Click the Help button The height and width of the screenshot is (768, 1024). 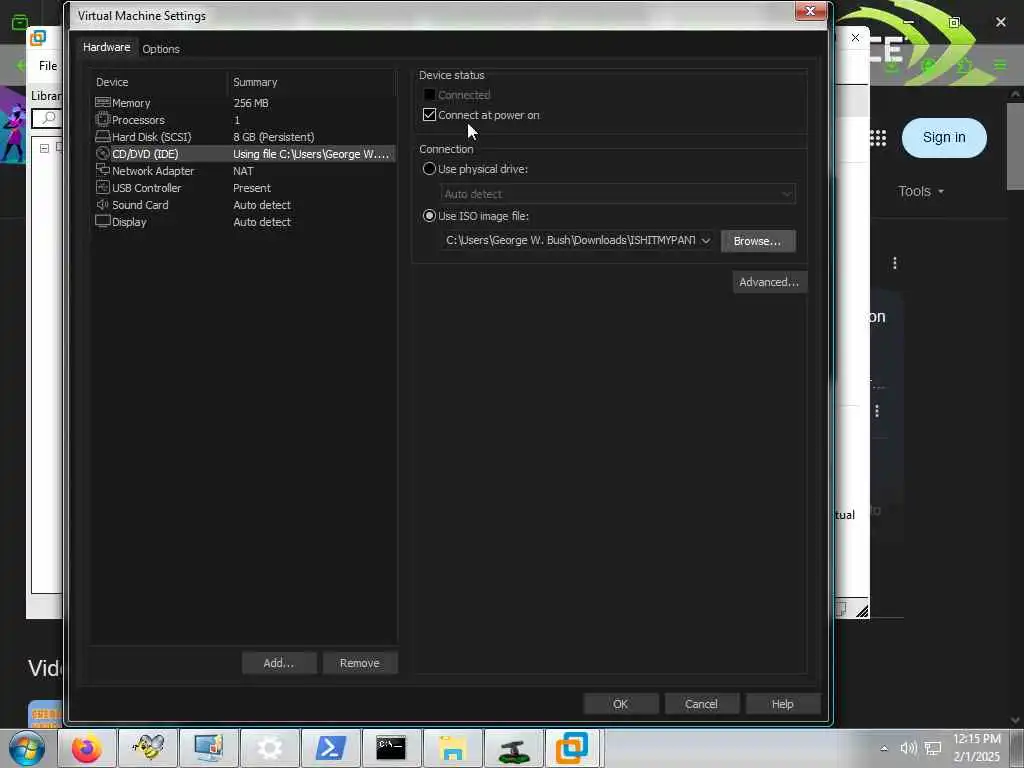(x=782, y=704)
